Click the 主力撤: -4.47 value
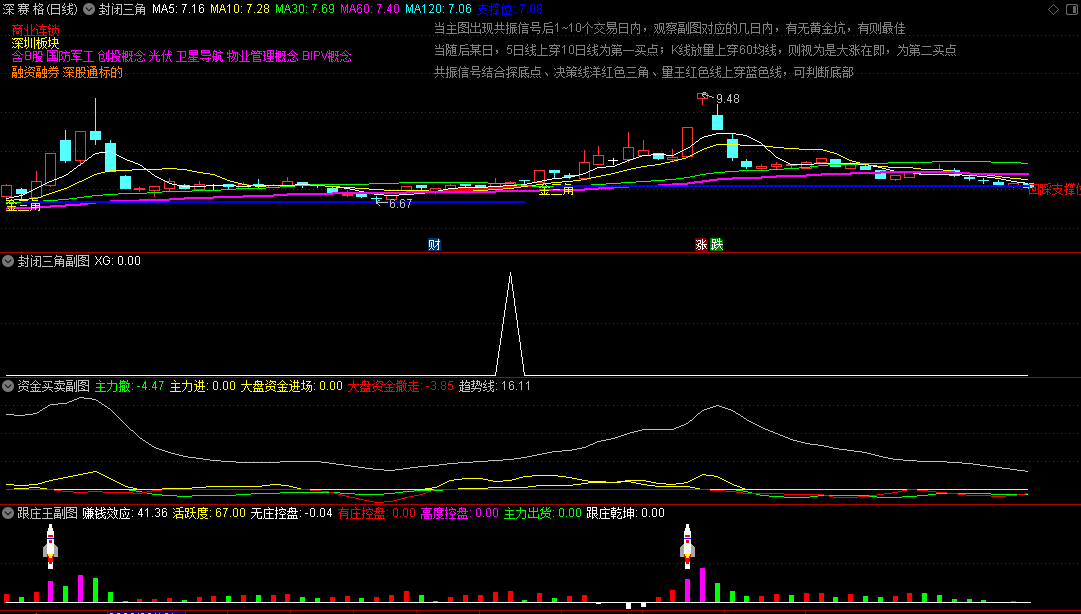The width and height of the screenshot is (1081, 614). (x=130, y=386)
